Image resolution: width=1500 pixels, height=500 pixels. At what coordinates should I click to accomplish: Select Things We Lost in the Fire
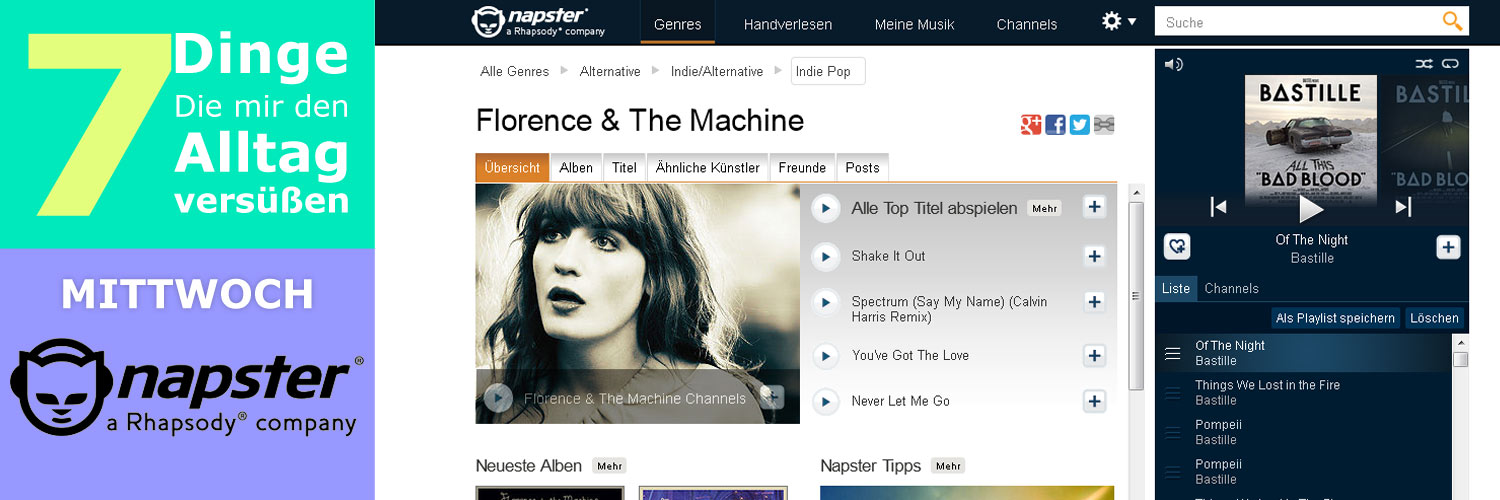[1303, 392]
